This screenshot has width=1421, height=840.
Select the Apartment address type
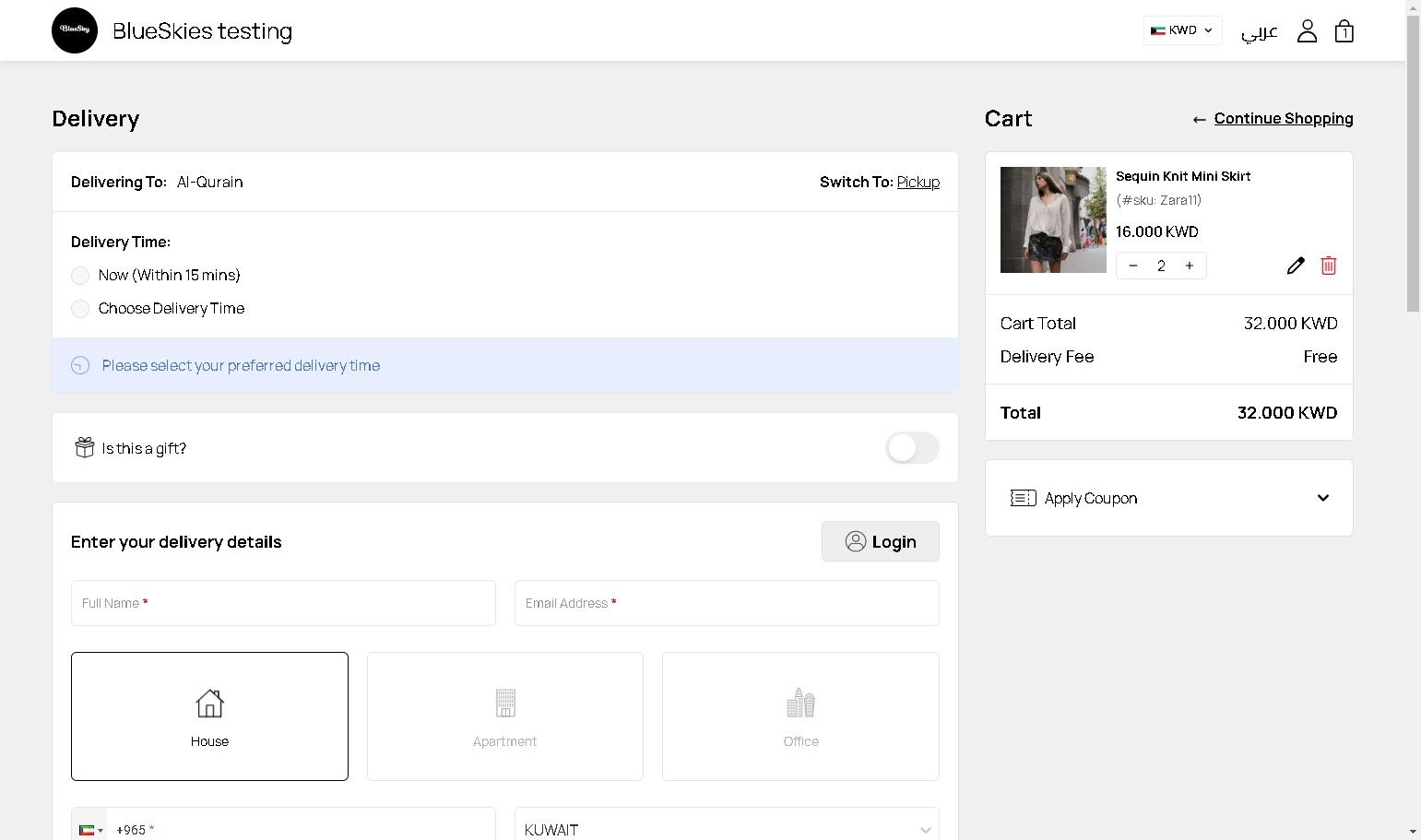505,716
